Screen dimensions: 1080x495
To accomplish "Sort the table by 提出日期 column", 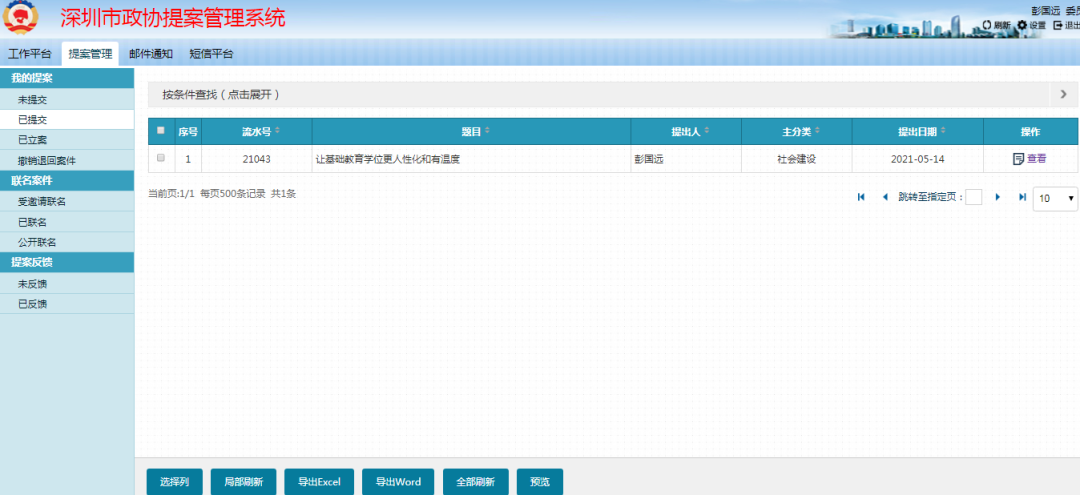I will coord(942,131).
